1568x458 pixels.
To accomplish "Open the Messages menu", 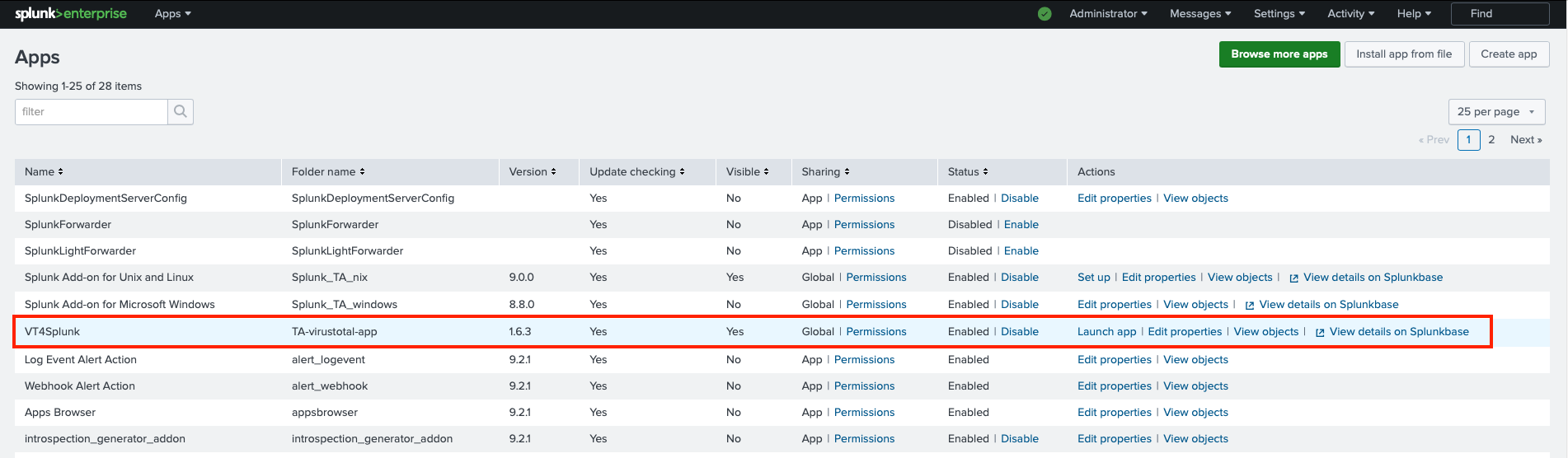I will [x=1200, y=14].
